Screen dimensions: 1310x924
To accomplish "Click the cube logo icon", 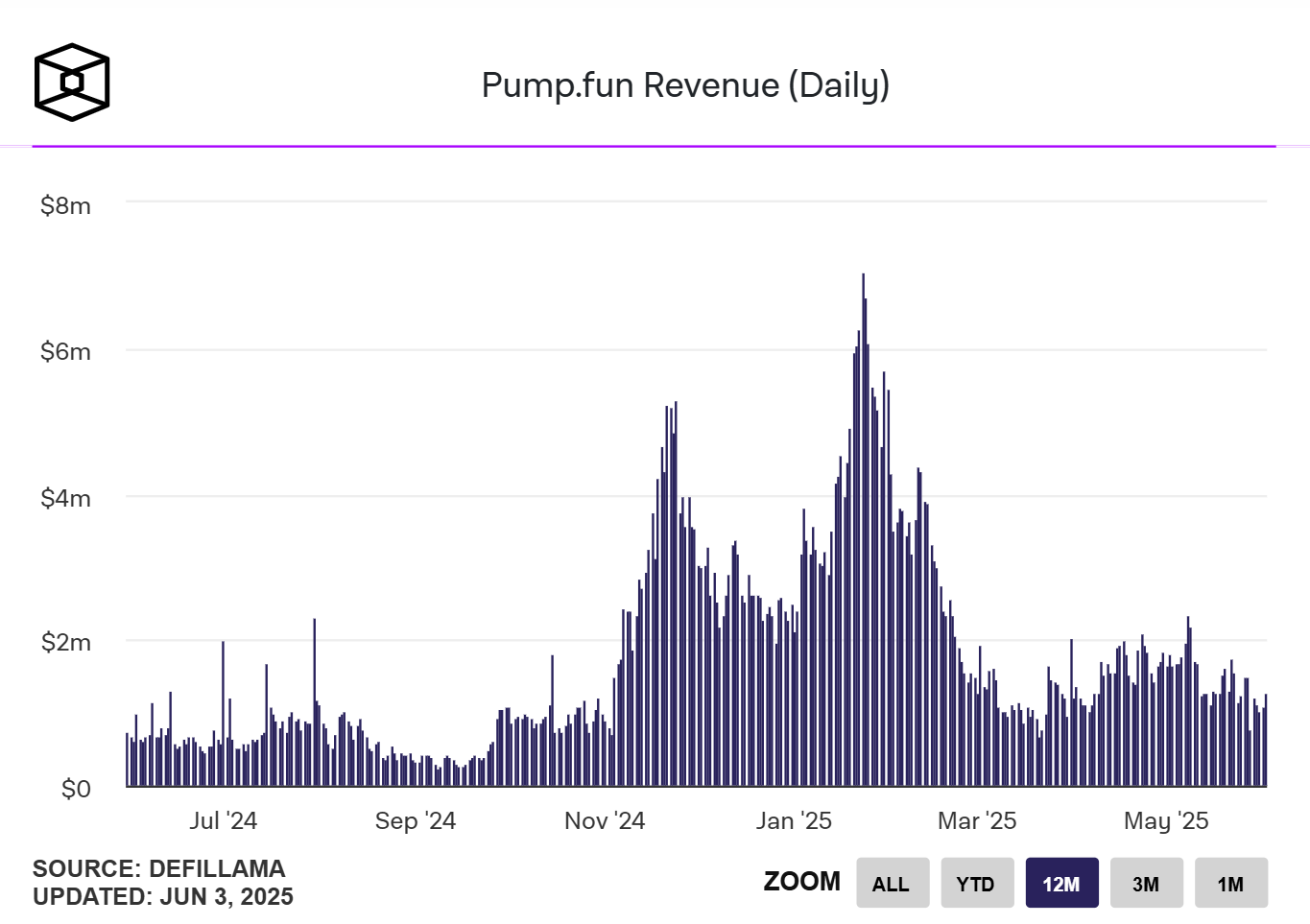I will pyautogui.click(x=72, y=82).
